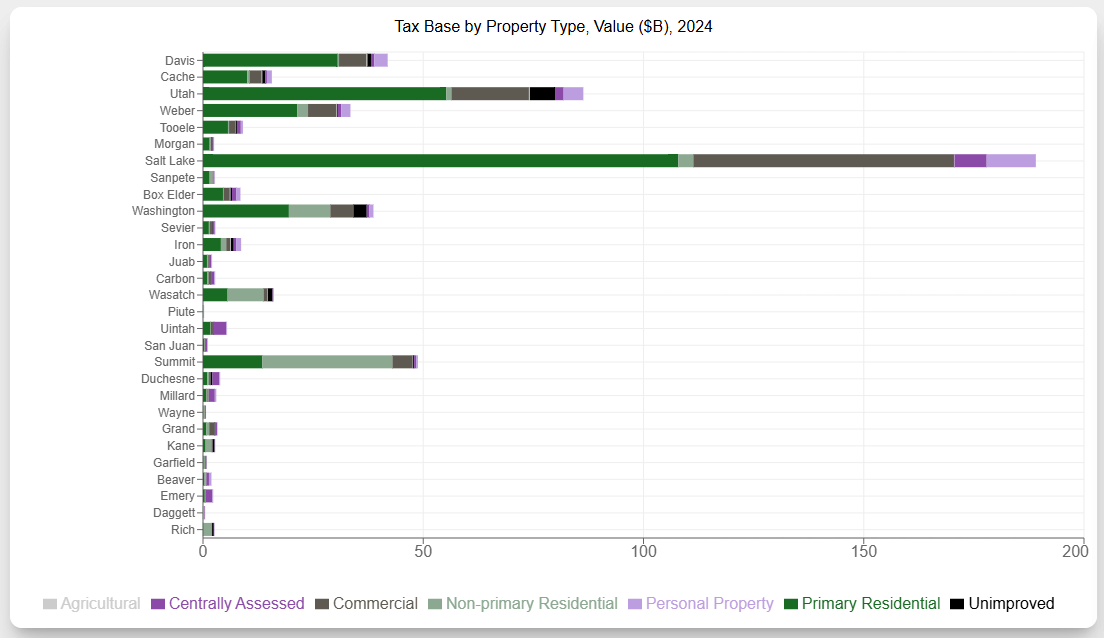The height and width of the screenshot is (638, 1104).
Task: Hide the Centrally Assessed series via legend
Action: point(227,604)
